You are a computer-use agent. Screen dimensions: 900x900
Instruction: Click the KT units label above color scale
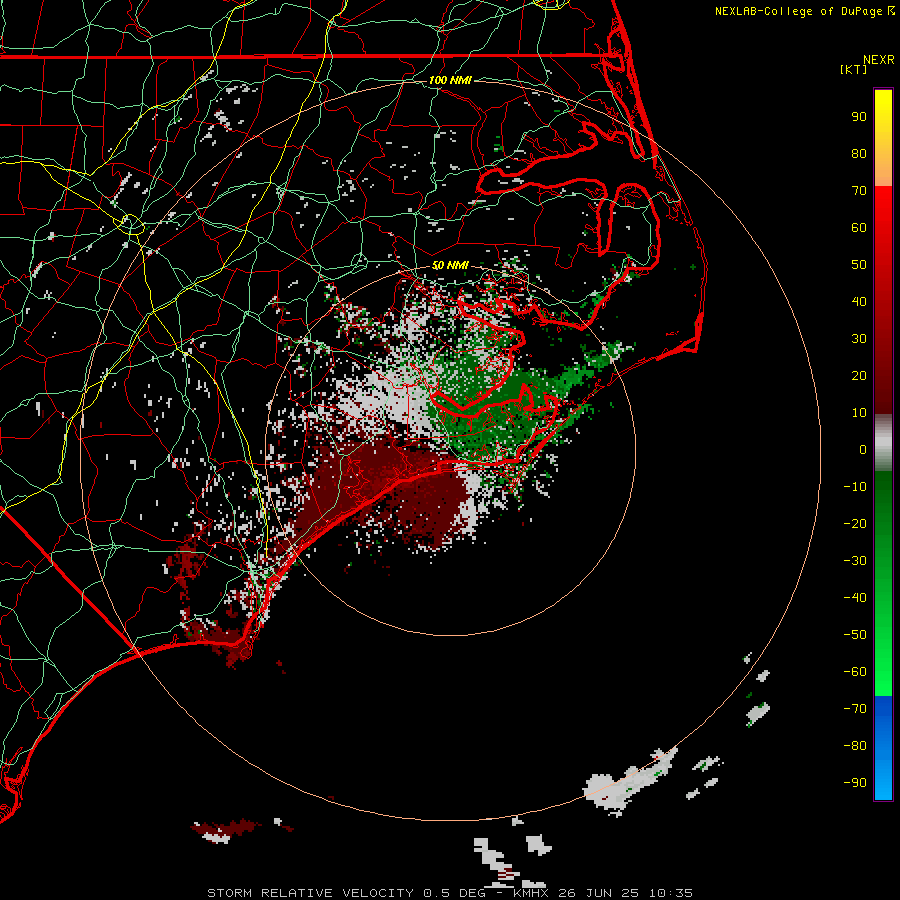854,69
